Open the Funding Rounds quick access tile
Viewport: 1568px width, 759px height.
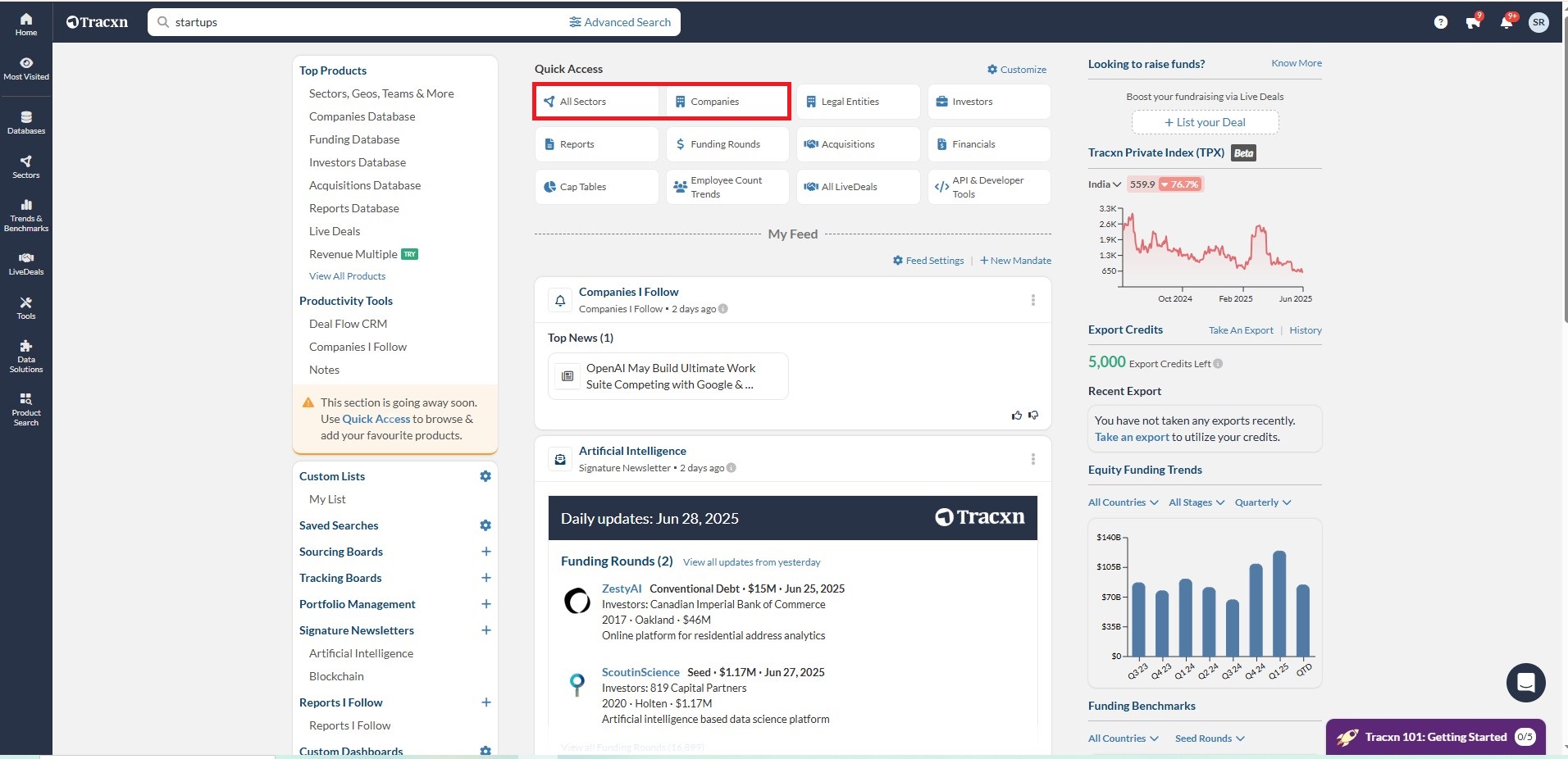click(x=727, y=144)
